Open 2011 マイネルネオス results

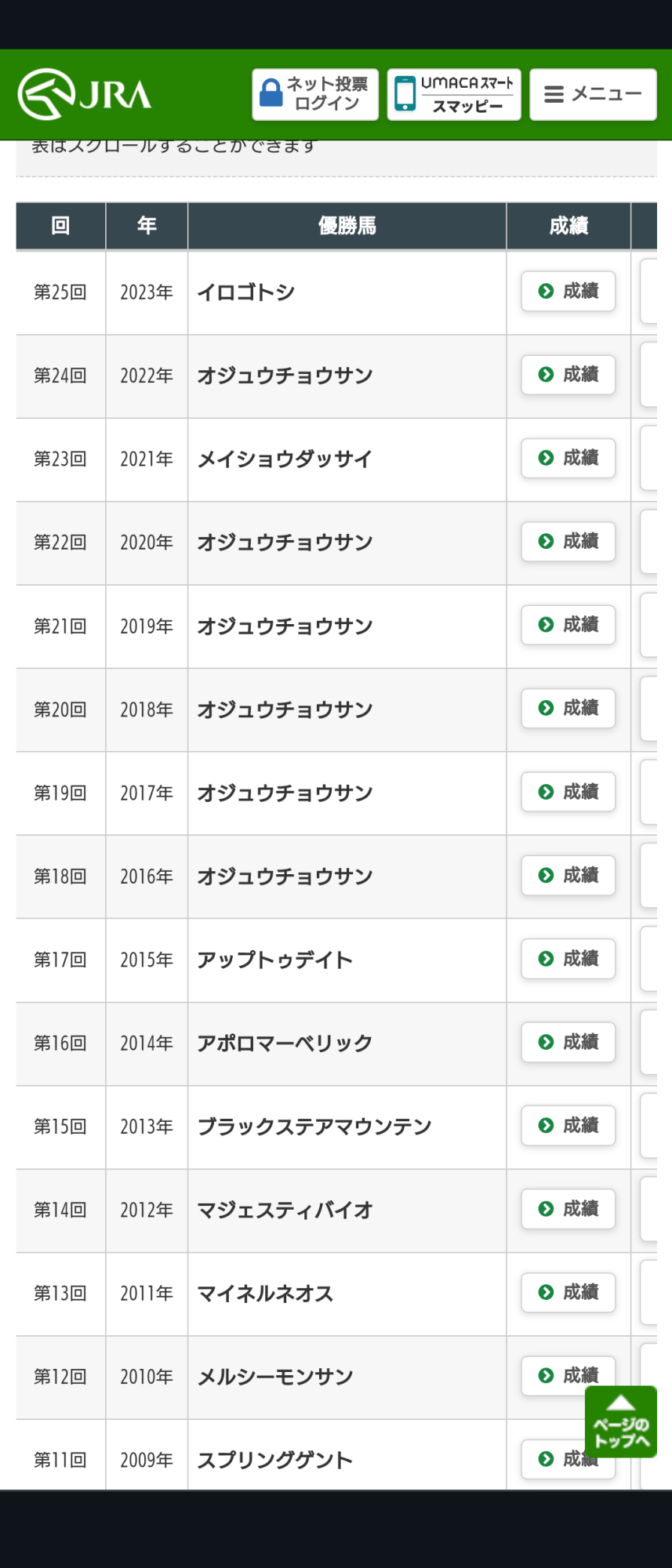point(568,1293)
